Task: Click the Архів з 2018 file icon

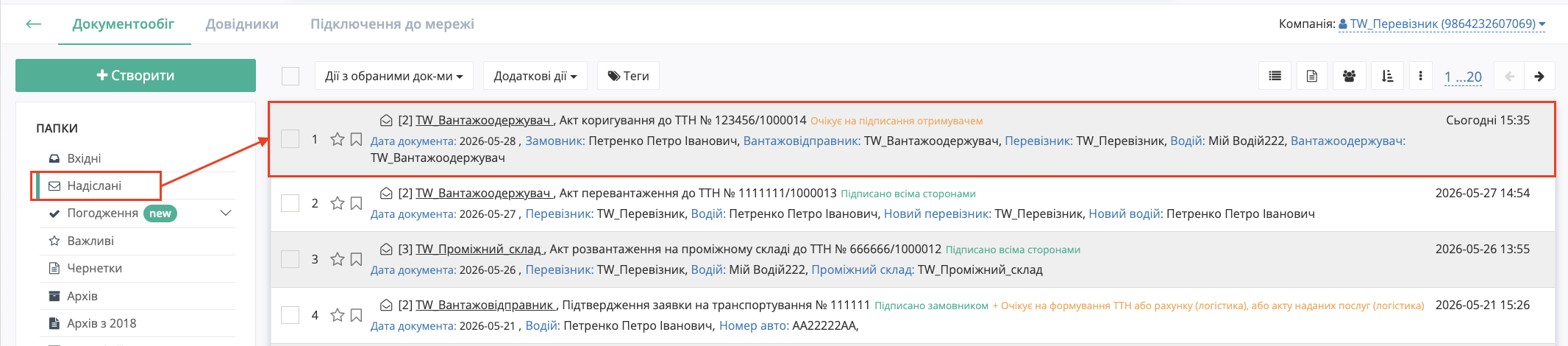Action: tap(54, 323)
